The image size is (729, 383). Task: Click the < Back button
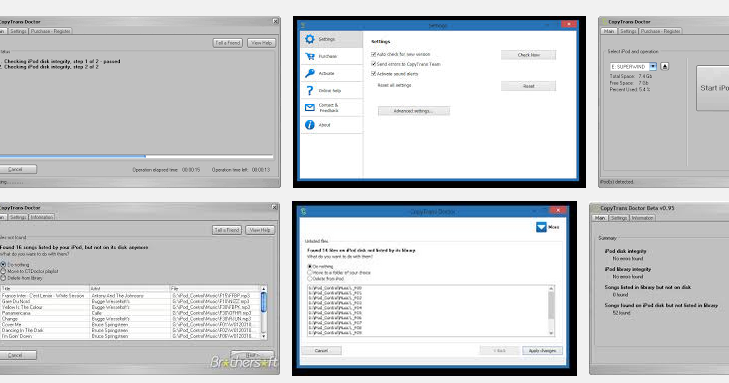tap(499, 350)
